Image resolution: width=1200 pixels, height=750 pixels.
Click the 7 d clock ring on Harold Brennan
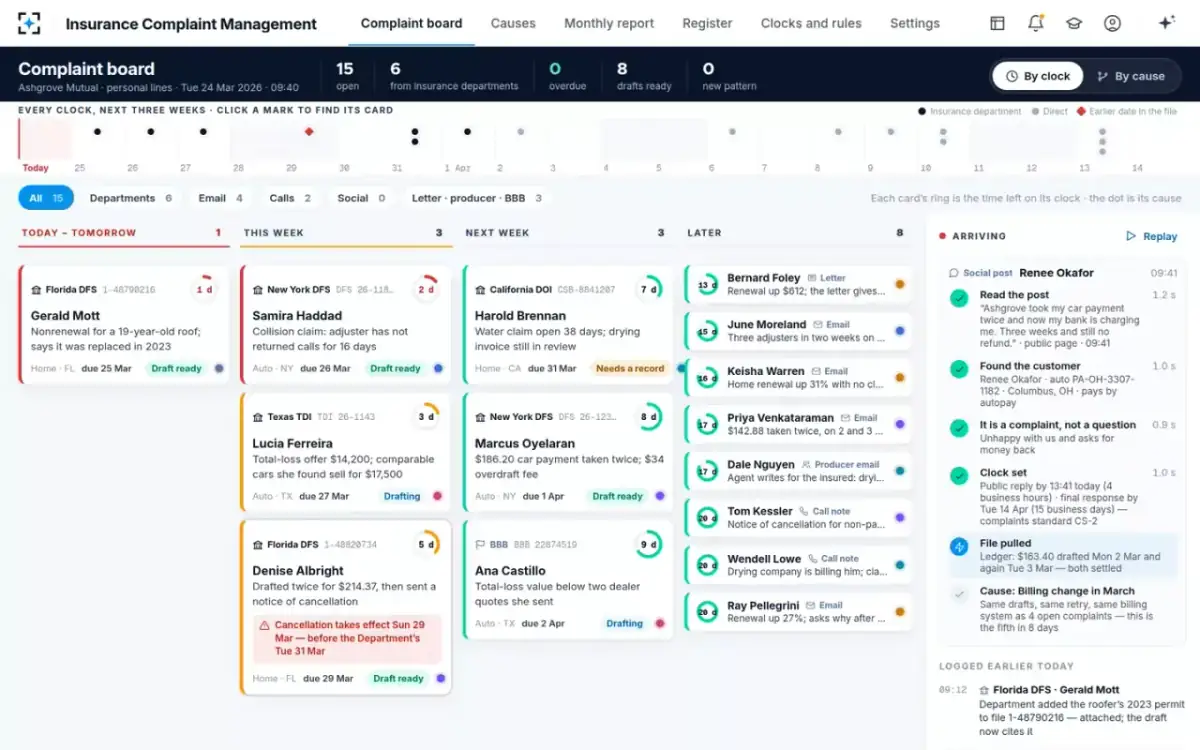point(648,289)
